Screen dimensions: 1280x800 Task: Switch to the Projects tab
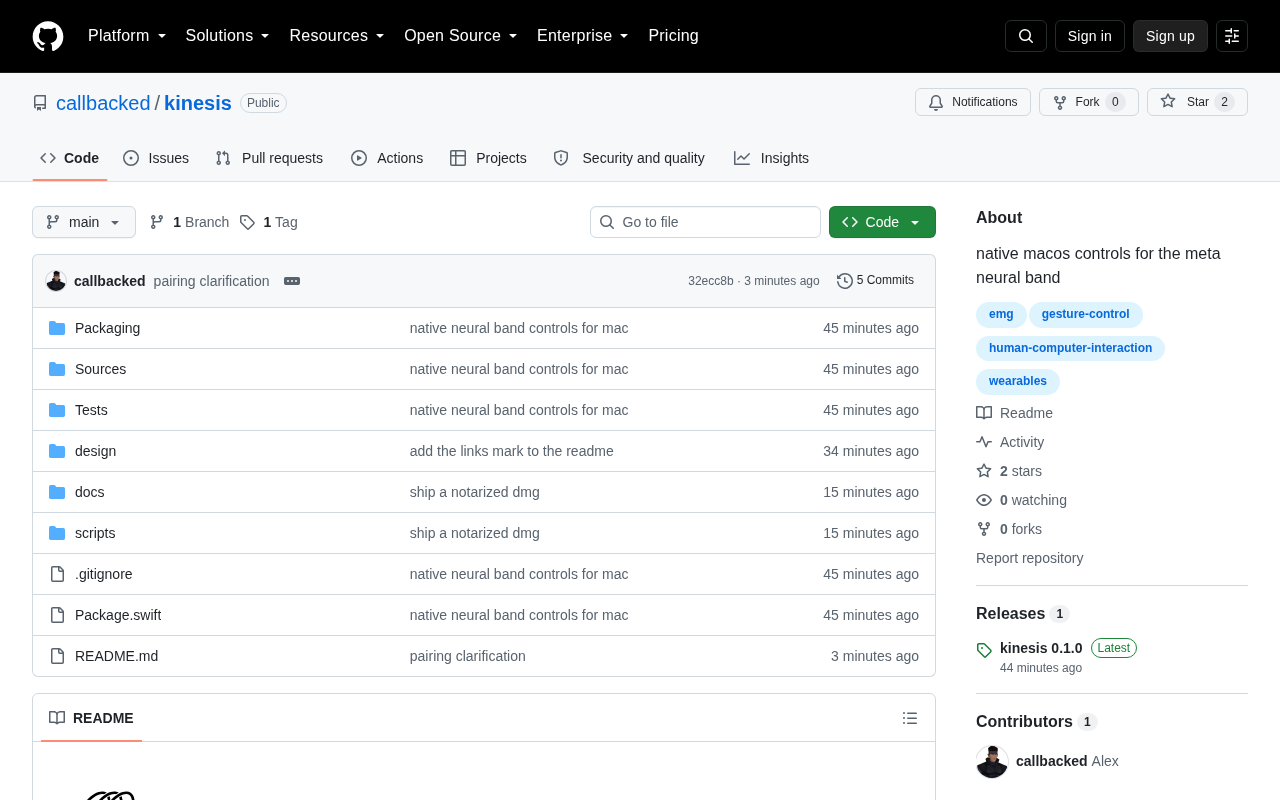(488, 158)
